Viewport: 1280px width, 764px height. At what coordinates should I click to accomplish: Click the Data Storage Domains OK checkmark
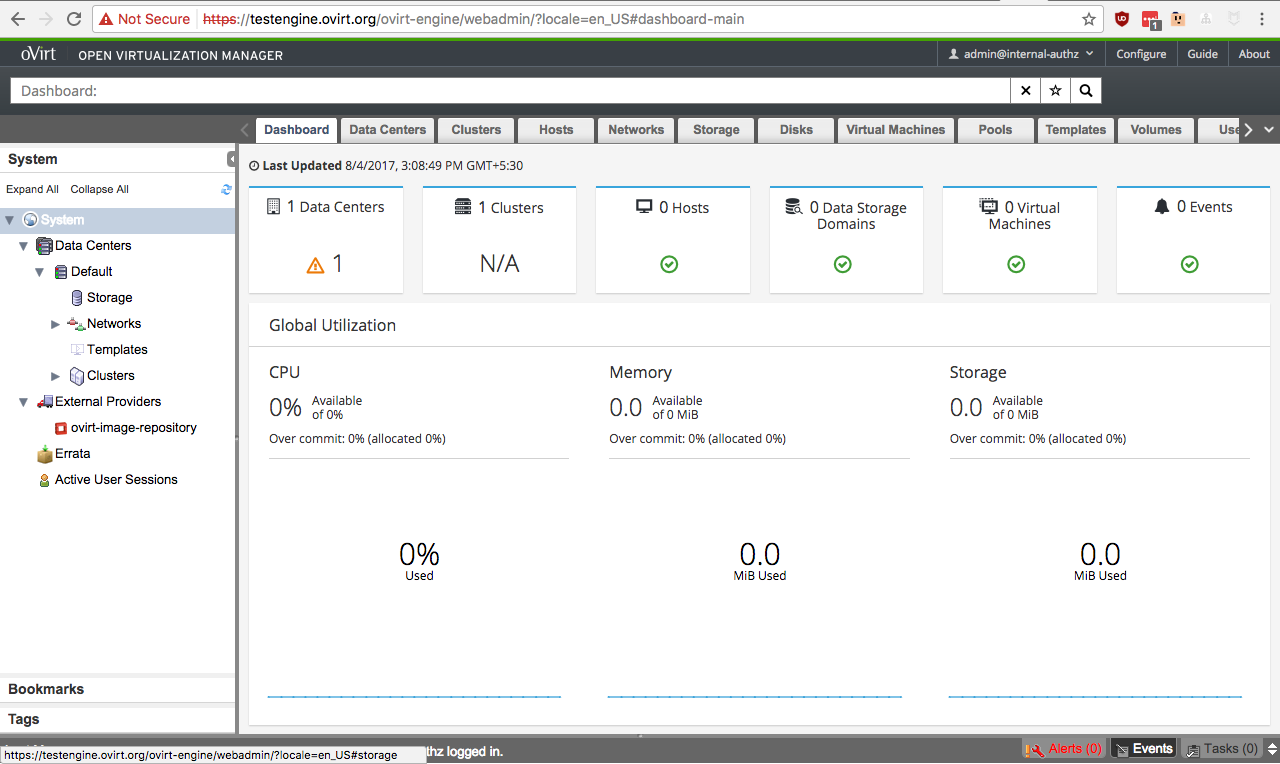(x=843, y=264)
